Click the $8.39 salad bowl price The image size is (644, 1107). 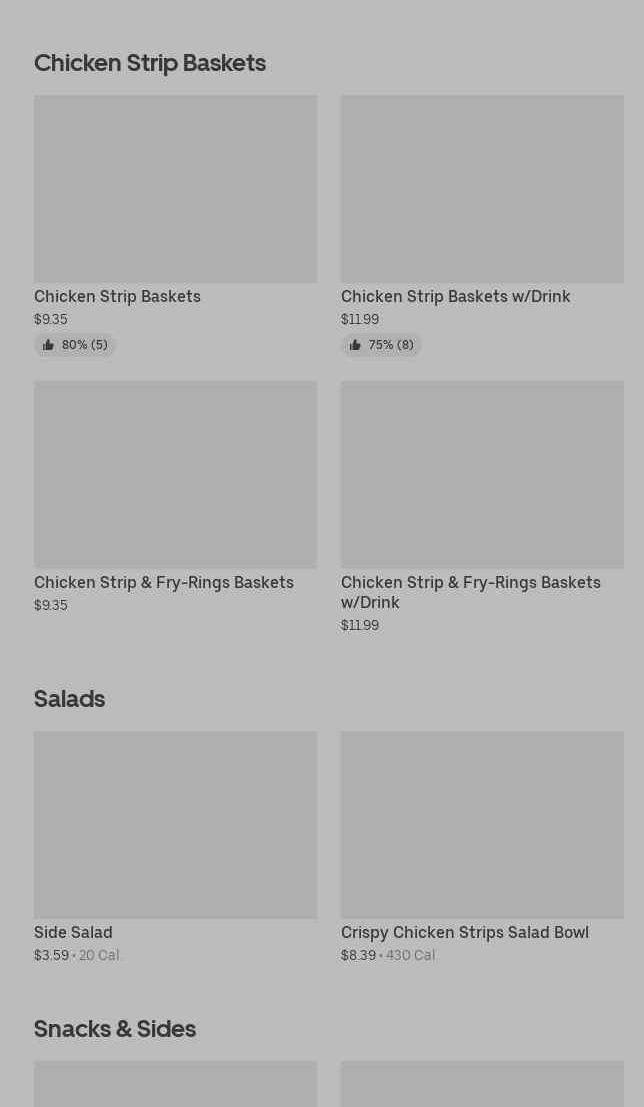358,955
